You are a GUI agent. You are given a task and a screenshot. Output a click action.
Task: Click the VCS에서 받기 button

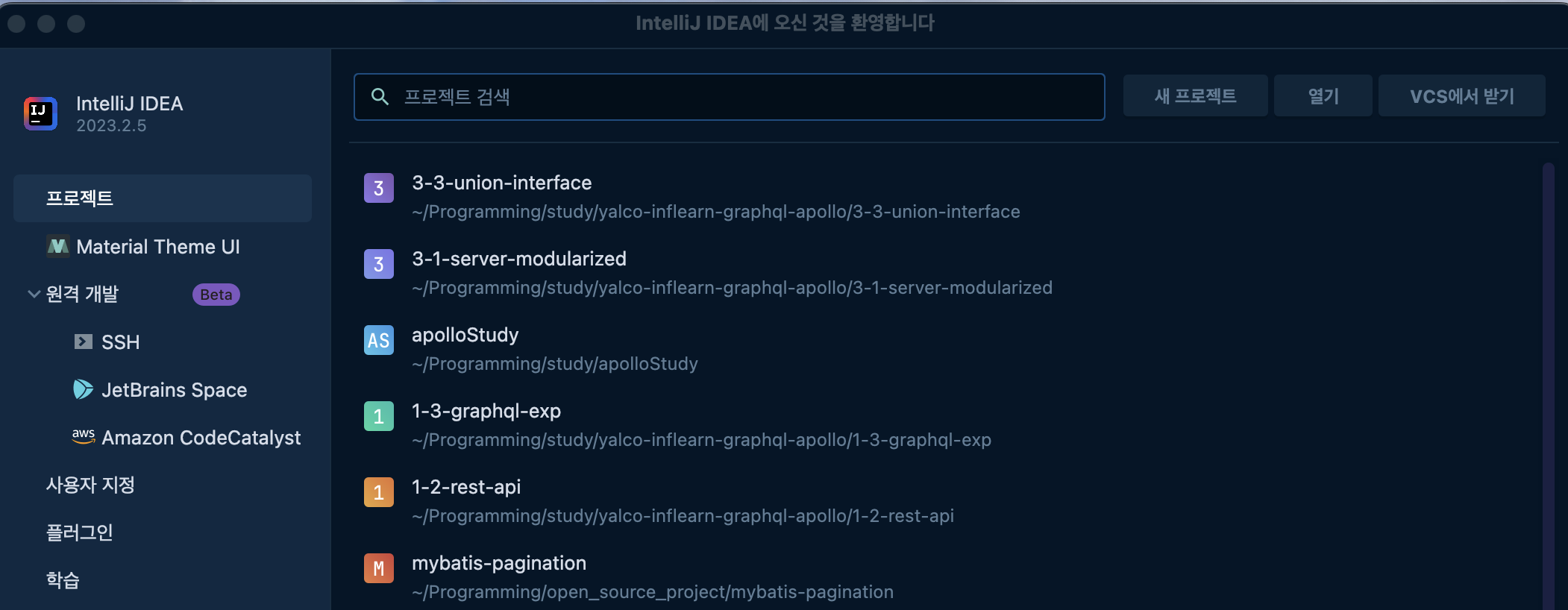[x=1461, y=95]
